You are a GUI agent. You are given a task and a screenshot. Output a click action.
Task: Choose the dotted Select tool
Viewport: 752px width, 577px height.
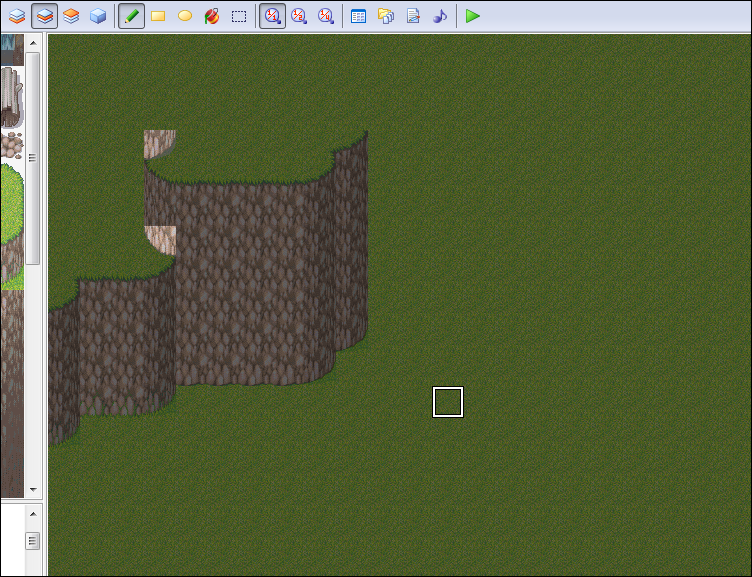pyautogui.click(x=239, y=16)
